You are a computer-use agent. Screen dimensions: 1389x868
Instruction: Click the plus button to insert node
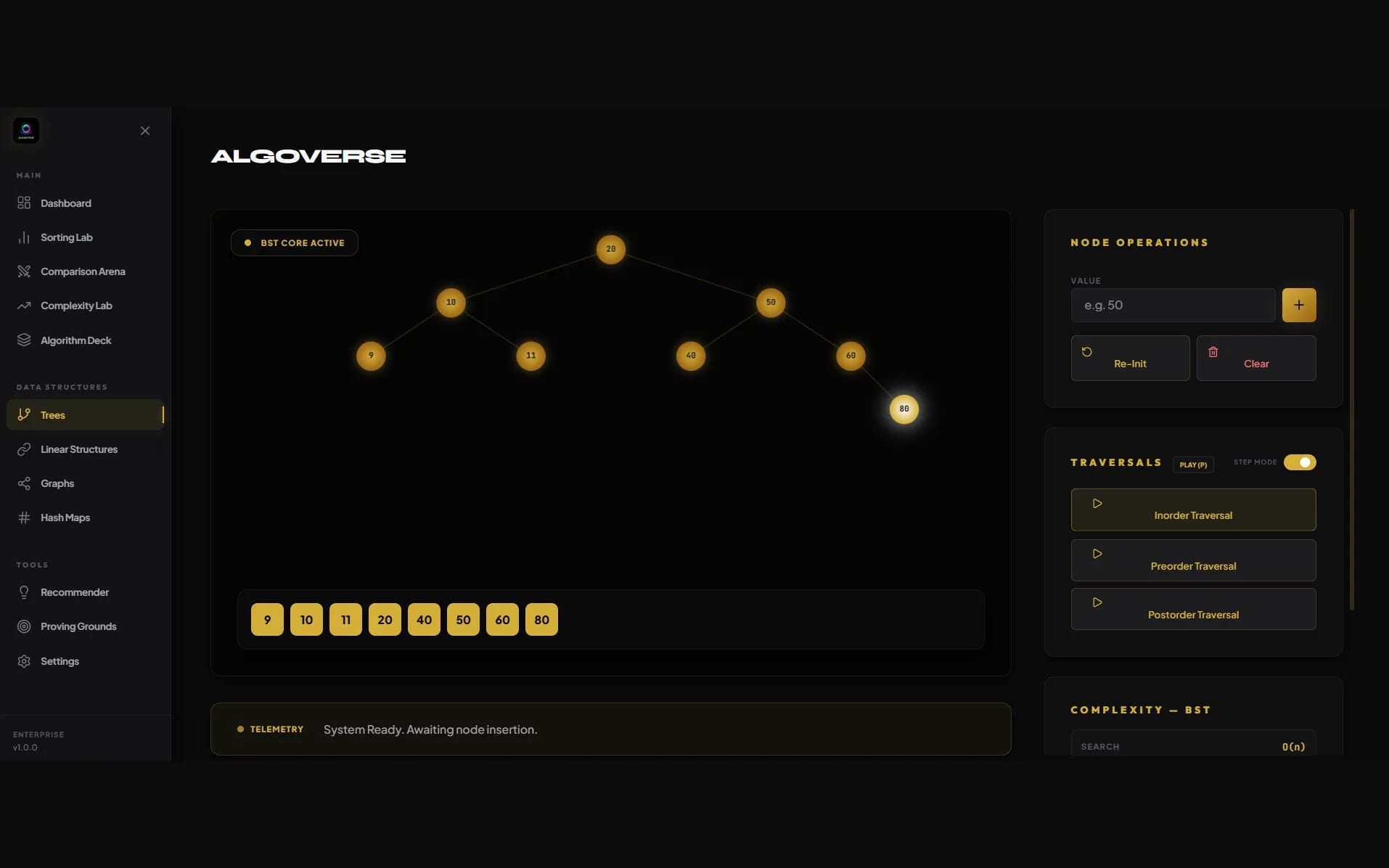[1299, 305]
